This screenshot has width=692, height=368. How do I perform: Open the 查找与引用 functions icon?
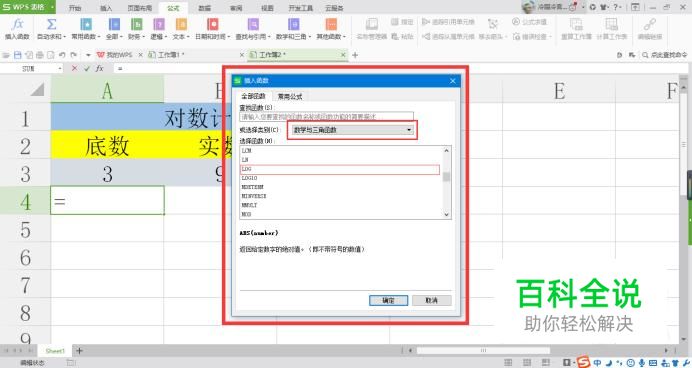click(x=253, y=24)
